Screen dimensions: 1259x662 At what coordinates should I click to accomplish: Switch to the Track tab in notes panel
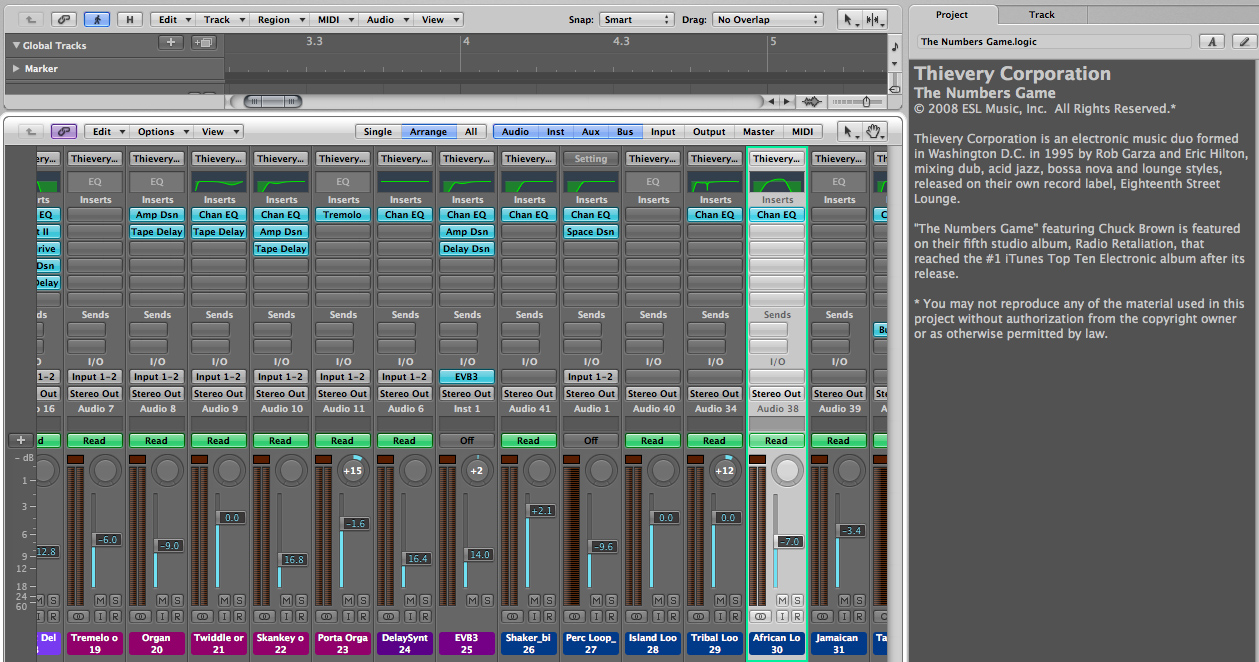(1042, 14)
